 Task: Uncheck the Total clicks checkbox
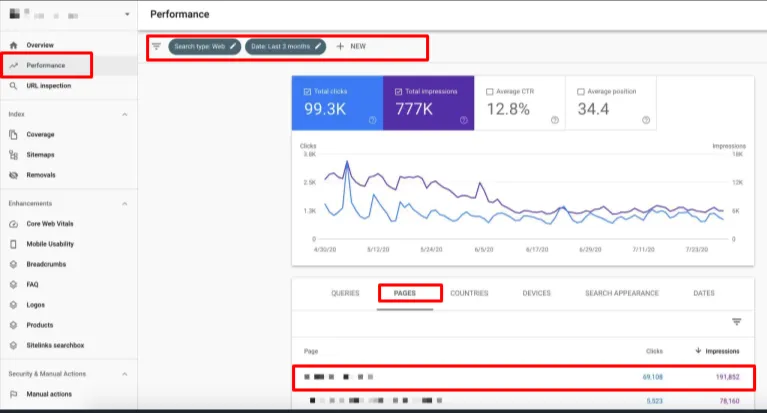pyautogui.click(x=307, y=92)
